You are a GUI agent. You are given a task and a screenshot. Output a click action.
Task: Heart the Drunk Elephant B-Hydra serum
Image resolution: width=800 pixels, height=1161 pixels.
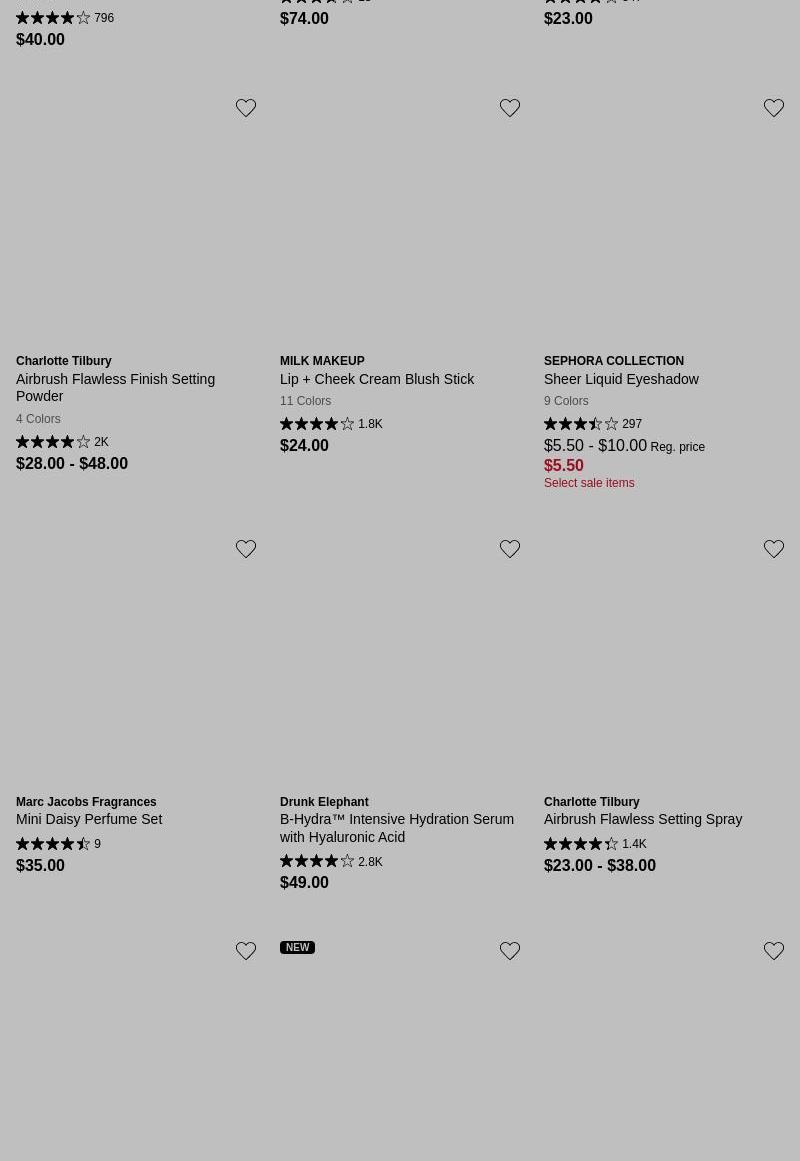click(x=510, y=549)
